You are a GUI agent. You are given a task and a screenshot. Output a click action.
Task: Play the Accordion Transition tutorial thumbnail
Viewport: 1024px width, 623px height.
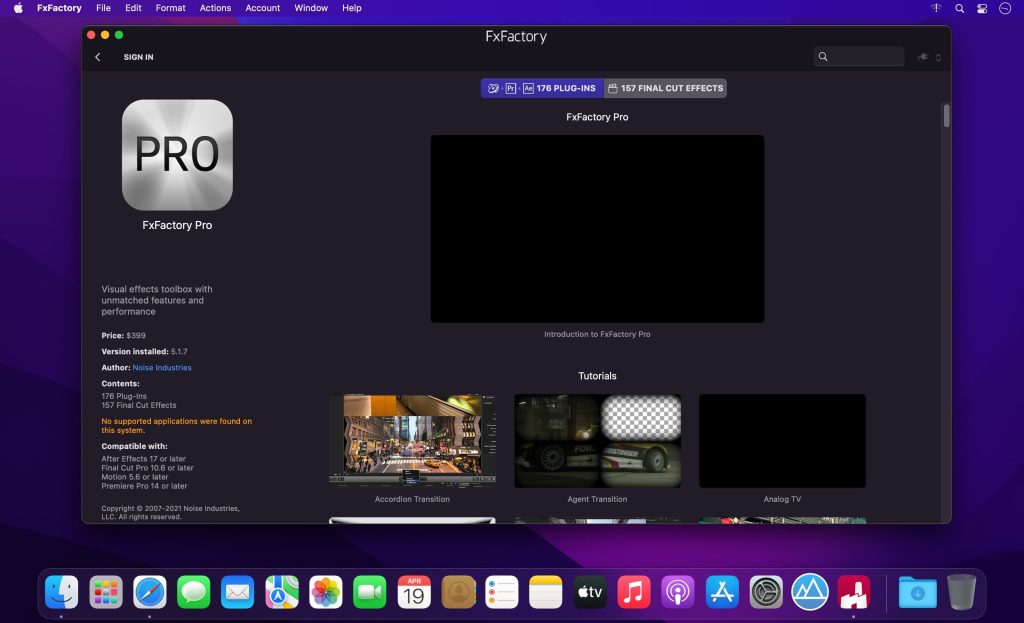412,440
